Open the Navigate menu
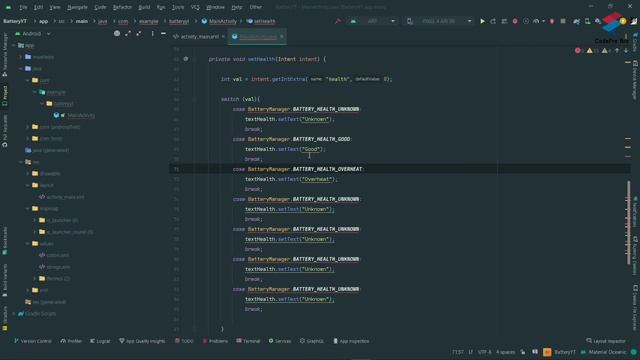This screenshot has height=360, width=640. [x=77, y=7]
